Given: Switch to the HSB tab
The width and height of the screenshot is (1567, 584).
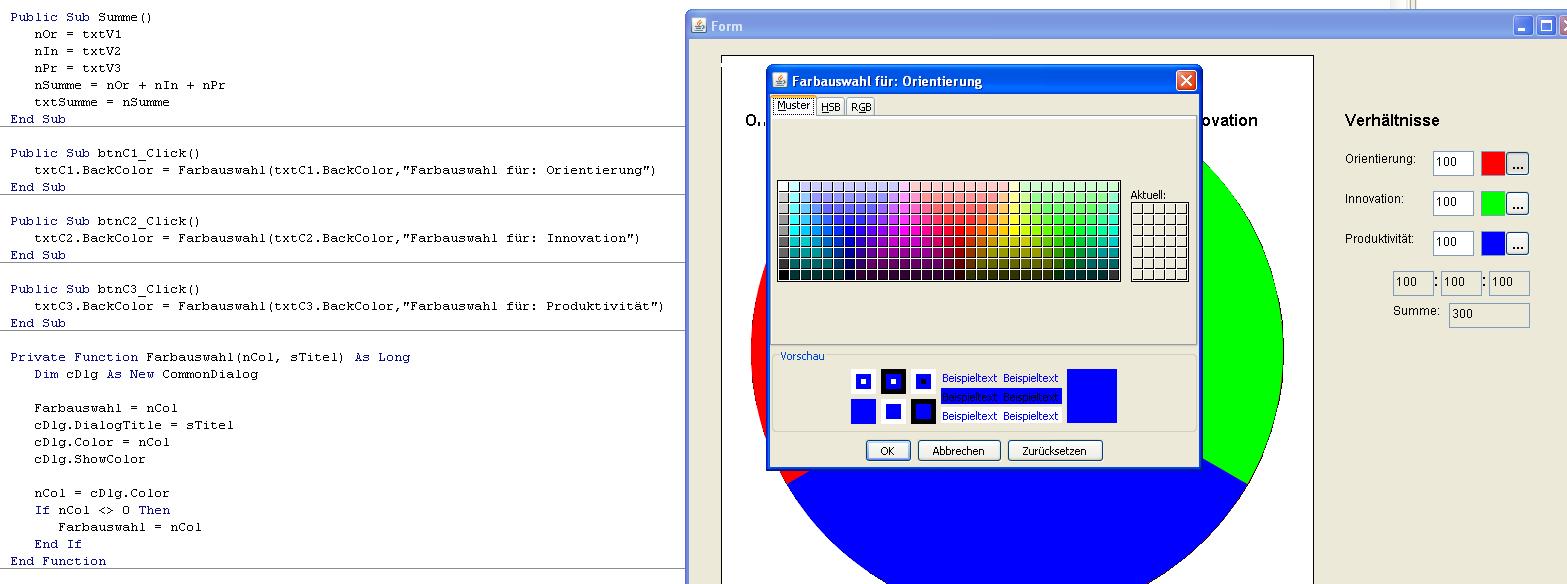Looking at the screenshot, I should pos(831,107).
